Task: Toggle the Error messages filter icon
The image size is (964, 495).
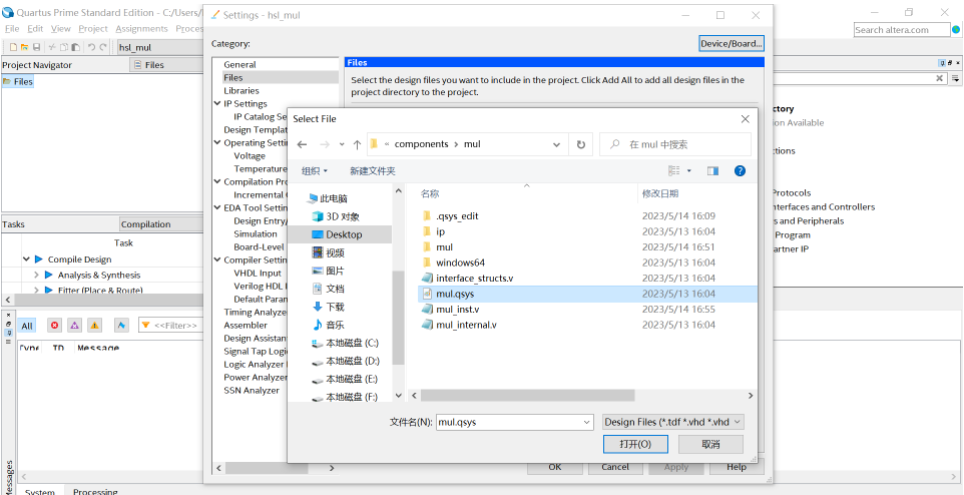Action: click(55, 325)
